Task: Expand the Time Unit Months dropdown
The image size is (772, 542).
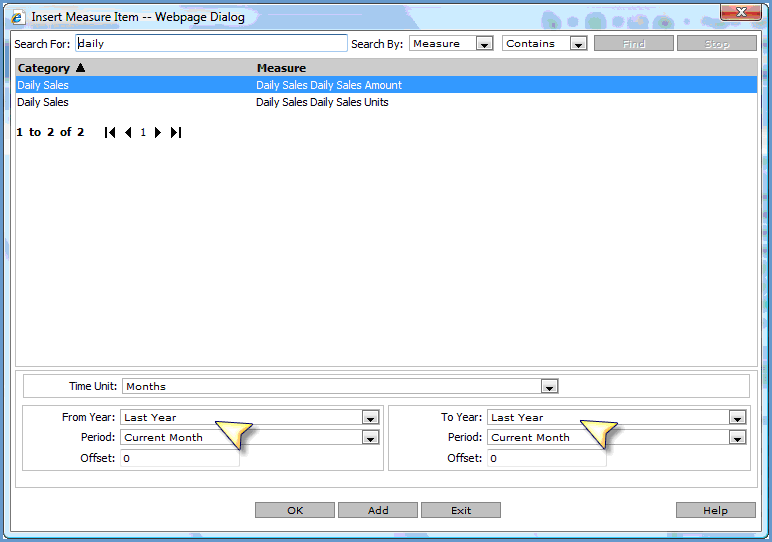Action: (548, 386)
